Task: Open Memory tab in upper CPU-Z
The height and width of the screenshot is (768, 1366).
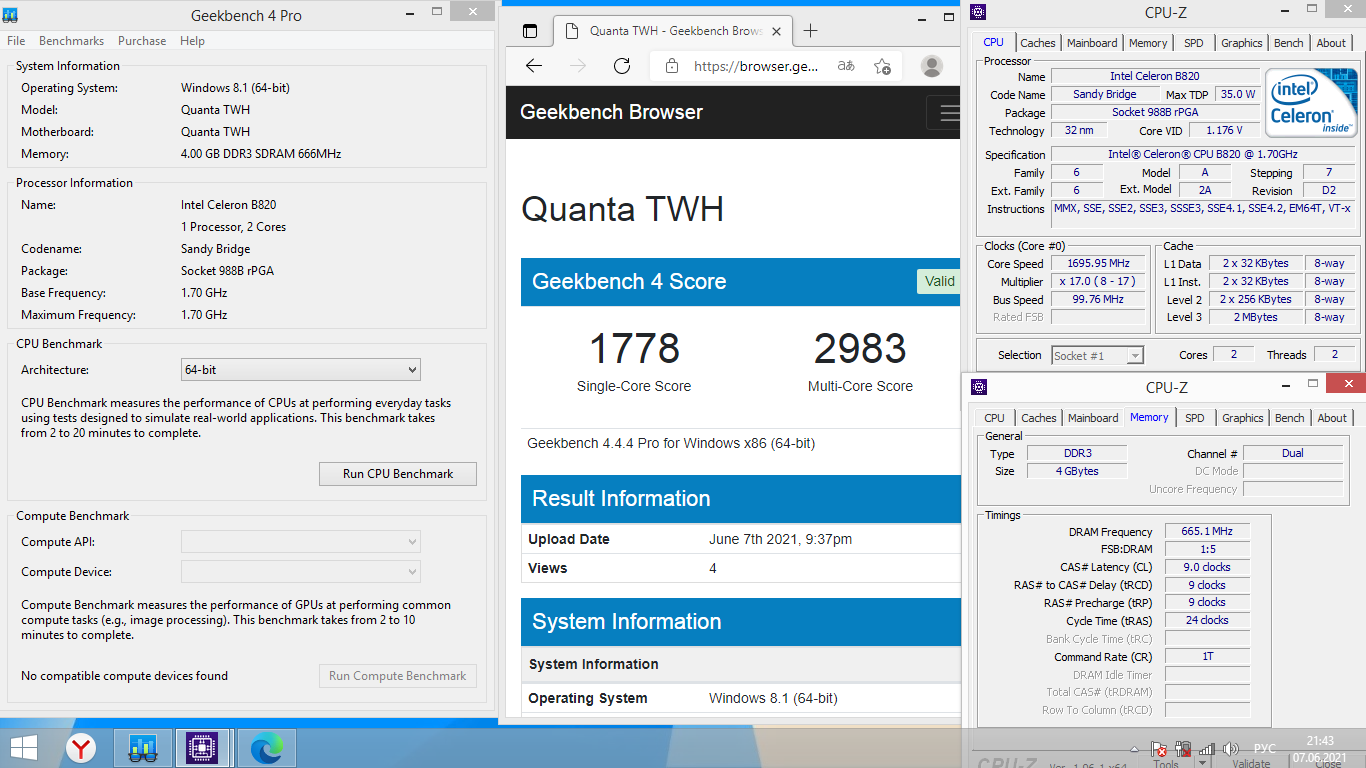Action: (x=1147, y=43)
